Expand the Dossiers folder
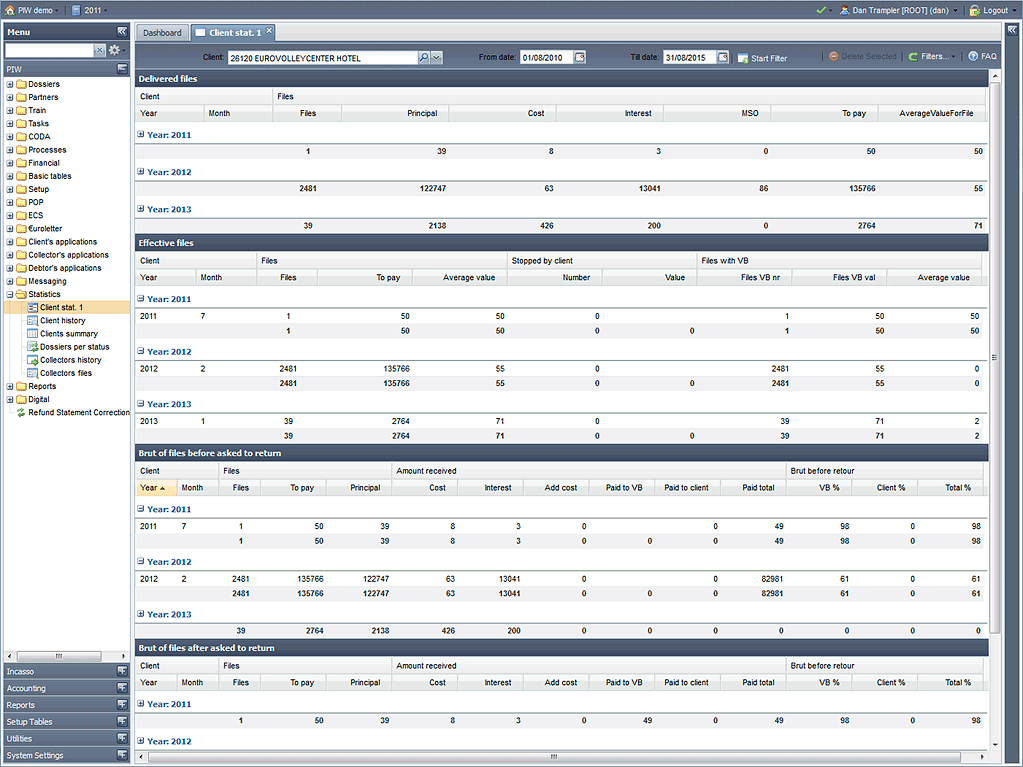This screenshot has width=1023, height=767. tap(10, 84)
